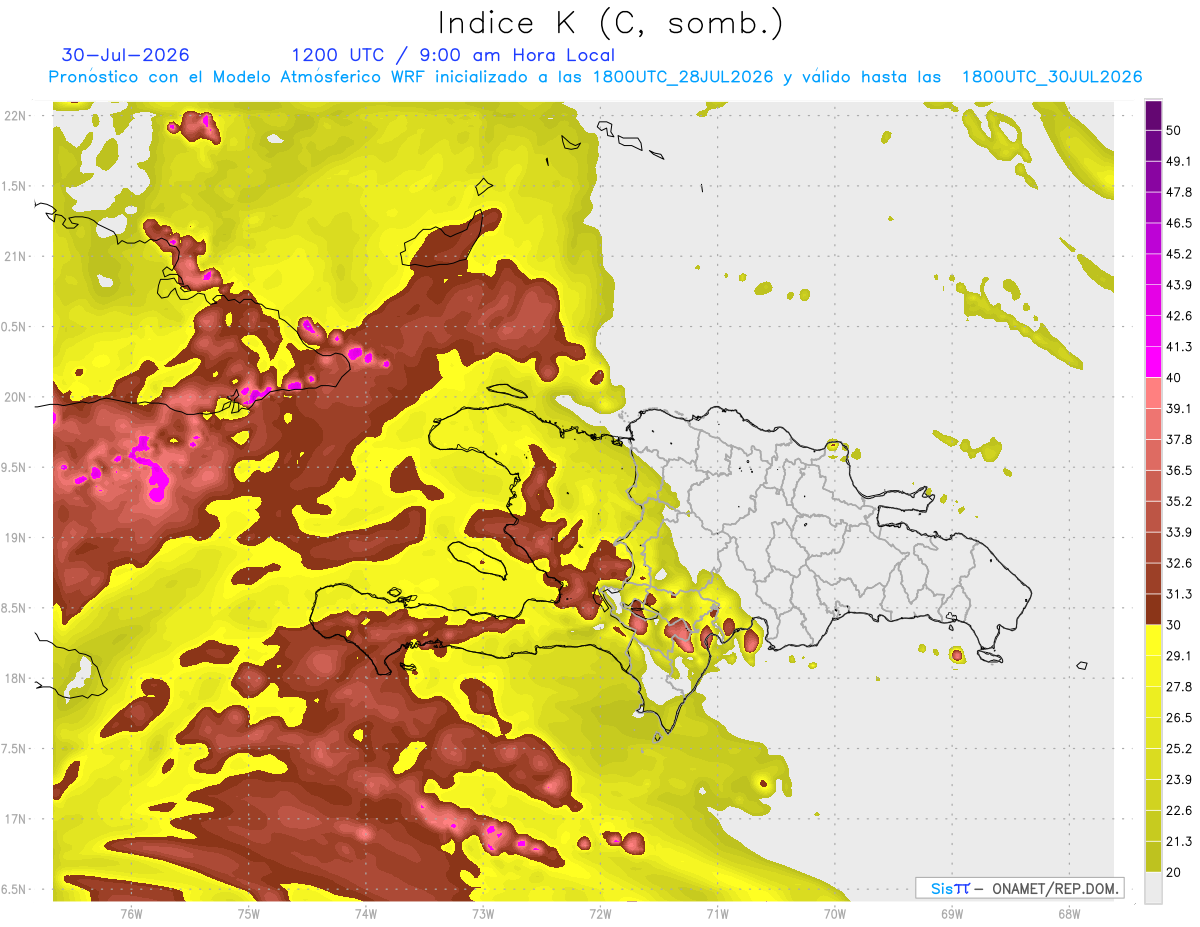Click the "40" color scale value
The height and width of the screenshot is (927, 1200).
click(1174, 378)
